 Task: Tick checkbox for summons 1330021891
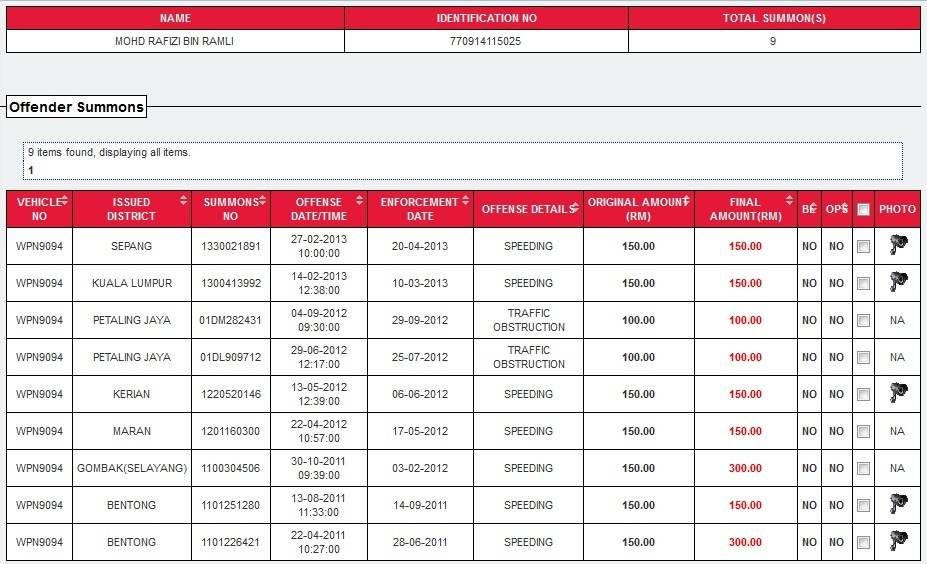pyautogui.click(x=863, y=247)
